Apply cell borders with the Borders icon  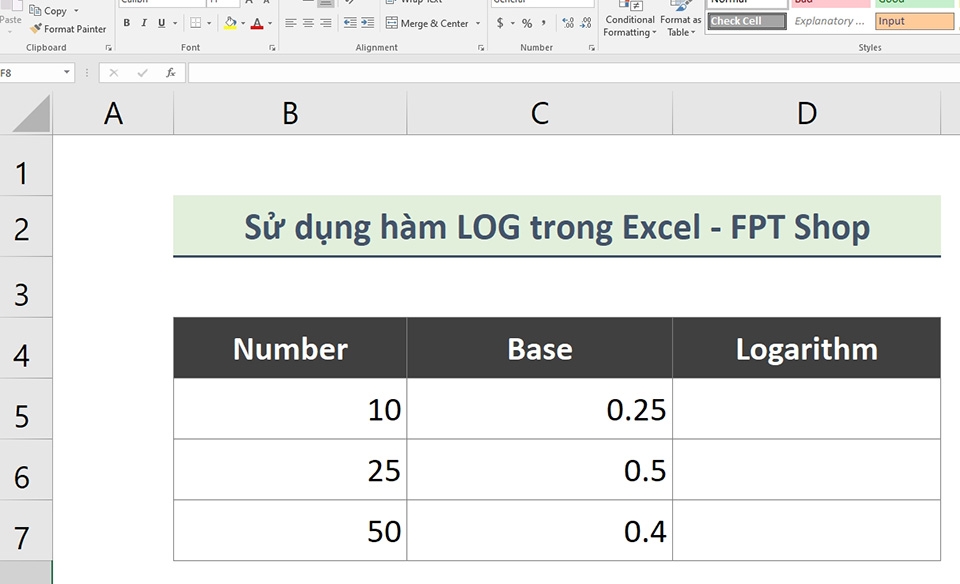pyautogui.click(x=195, y=23)
